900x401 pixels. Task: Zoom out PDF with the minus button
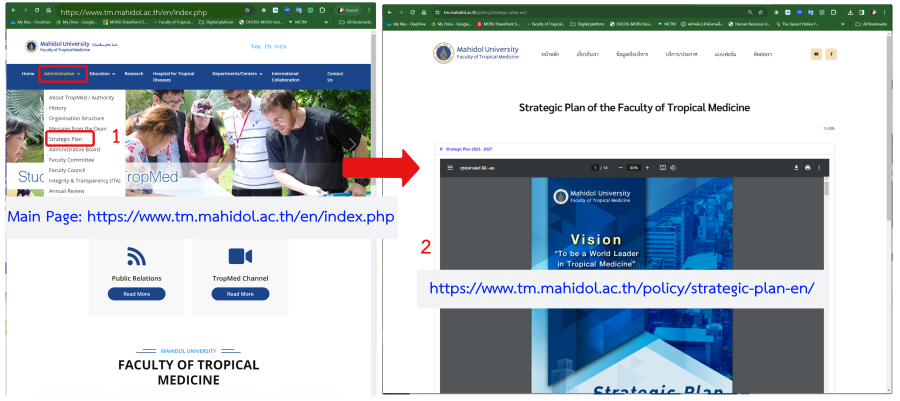coord(620,168)
